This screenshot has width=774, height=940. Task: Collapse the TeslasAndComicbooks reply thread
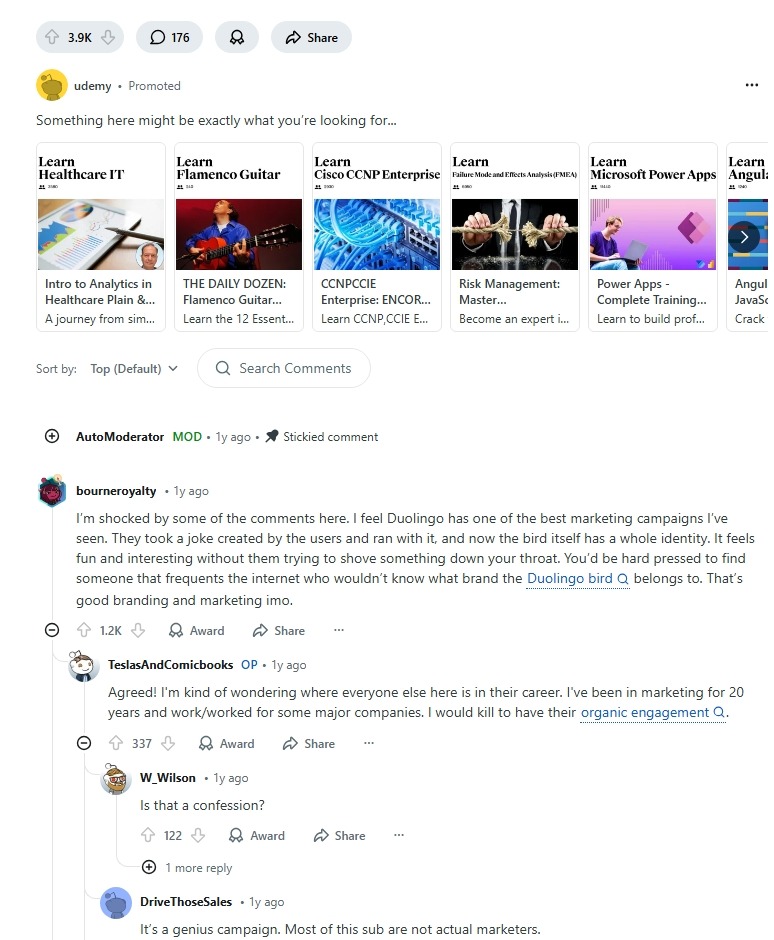pyautogui.click(x=84, y=743)
